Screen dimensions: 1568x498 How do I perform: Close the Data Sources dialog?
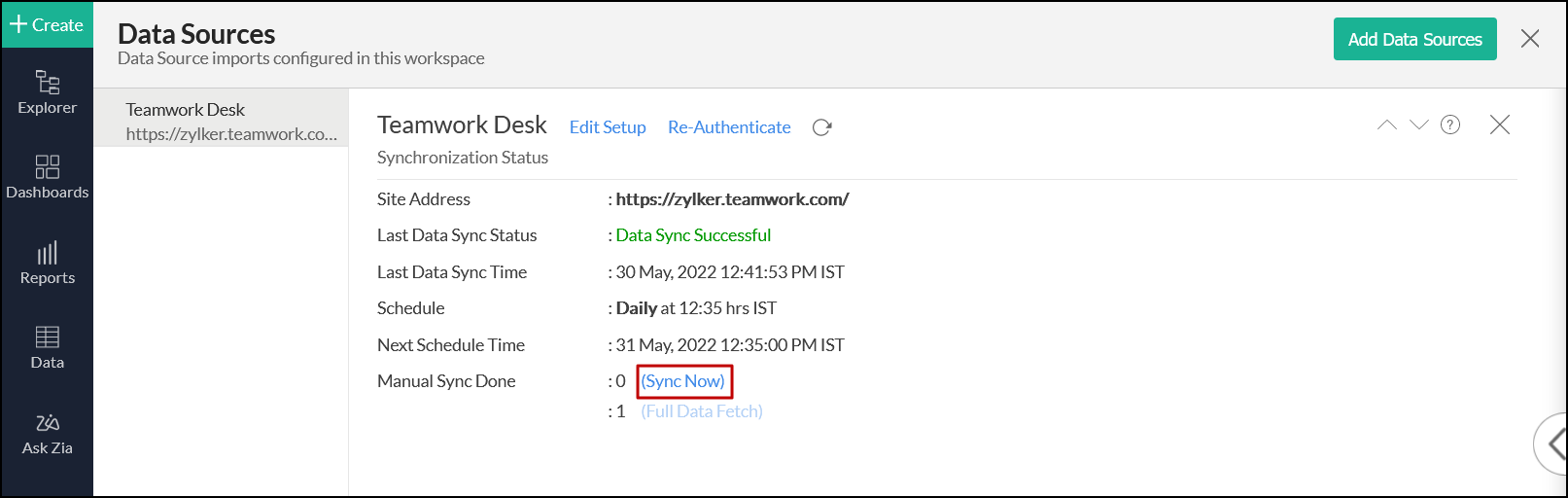coord(1529,39)
